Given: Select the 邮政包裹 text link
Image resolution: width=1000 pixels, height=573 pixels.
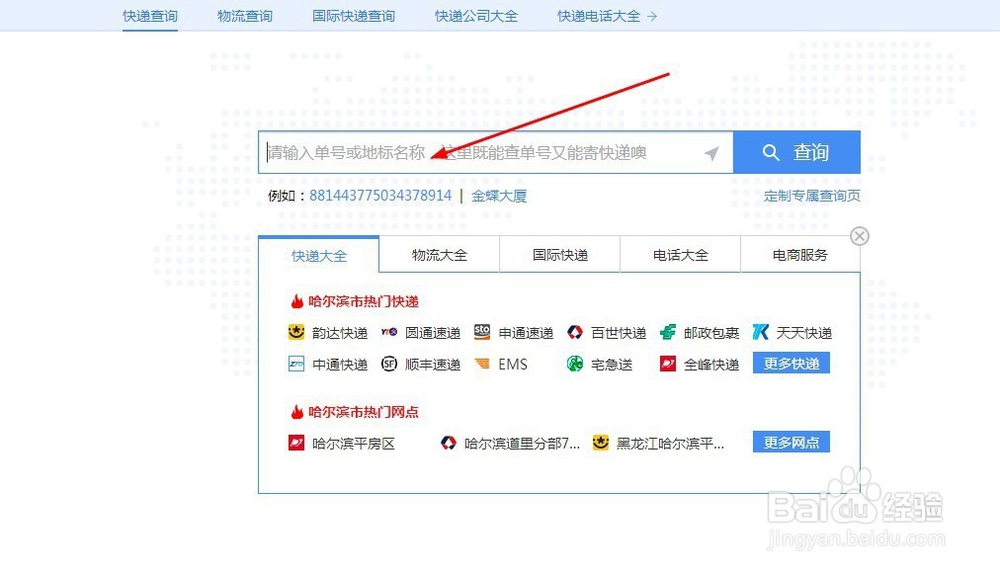Looking at the screenshot, I should tap(711, 332).
